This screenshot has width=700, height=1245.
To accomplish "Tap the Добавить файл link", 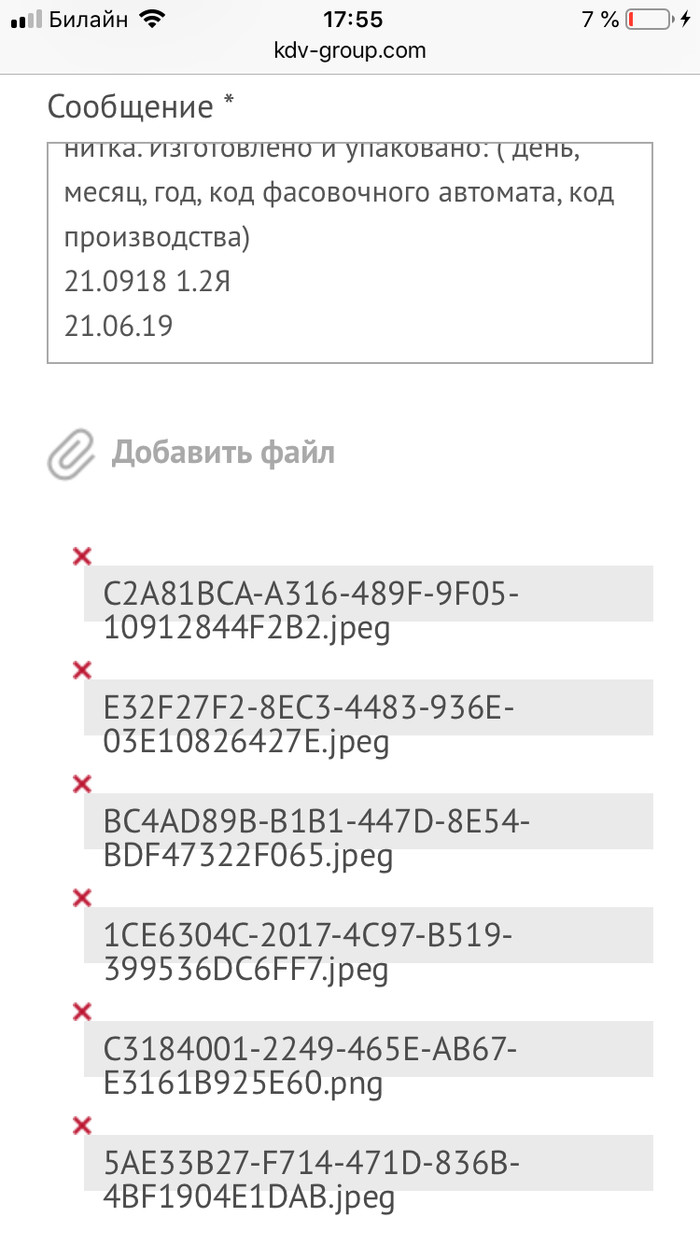I will (222, 453).
